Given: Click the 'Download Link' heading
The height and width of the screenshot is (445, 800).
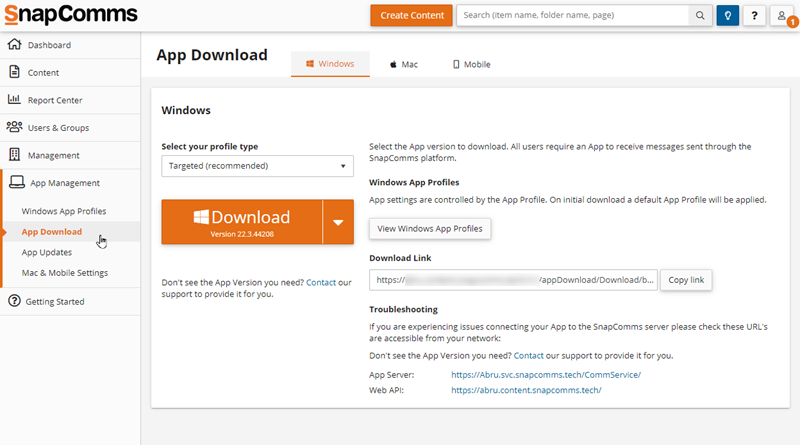Looking at the screenshot, I should click(401, 258).
